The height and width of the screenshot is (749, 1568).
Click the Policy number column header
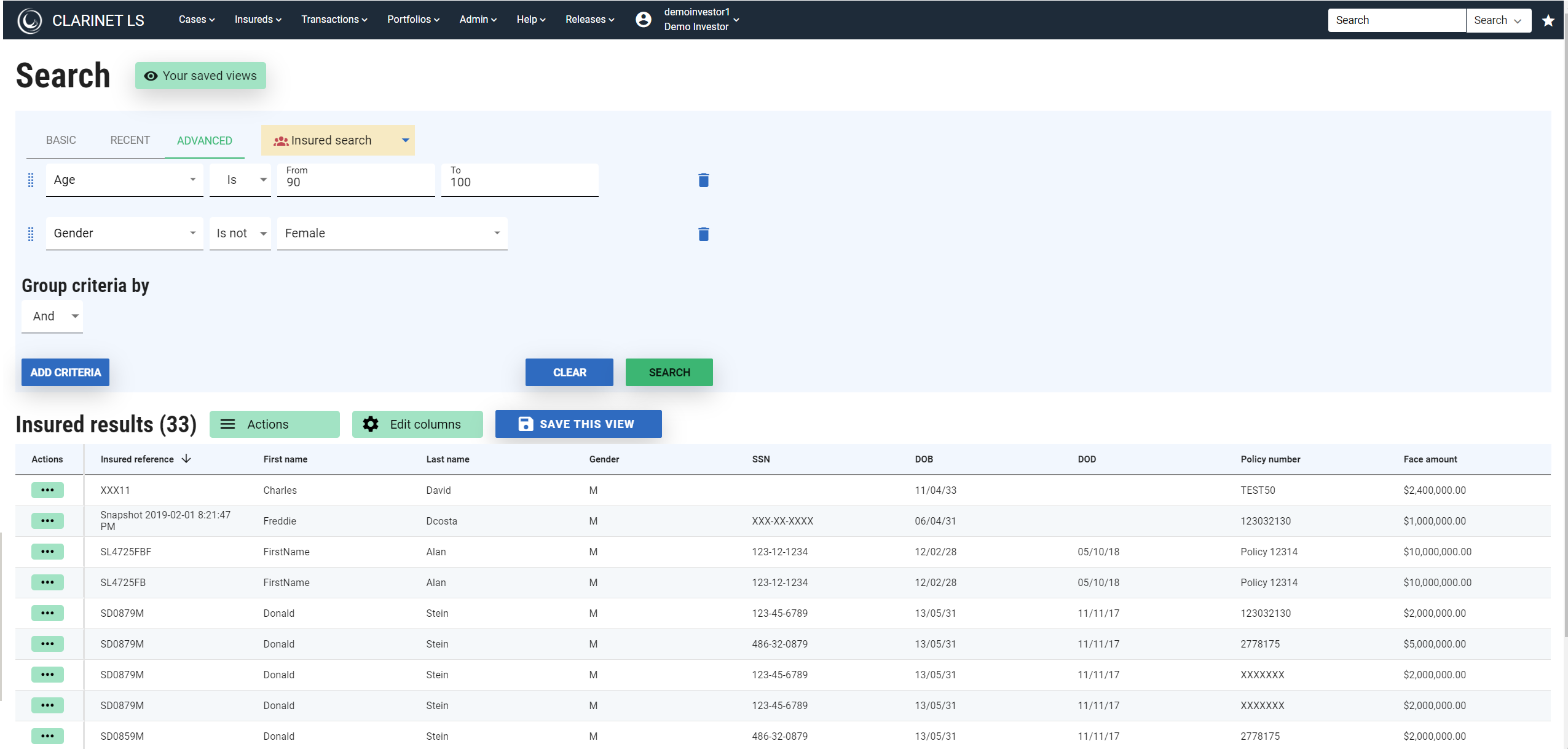(x=1271, y=459)
